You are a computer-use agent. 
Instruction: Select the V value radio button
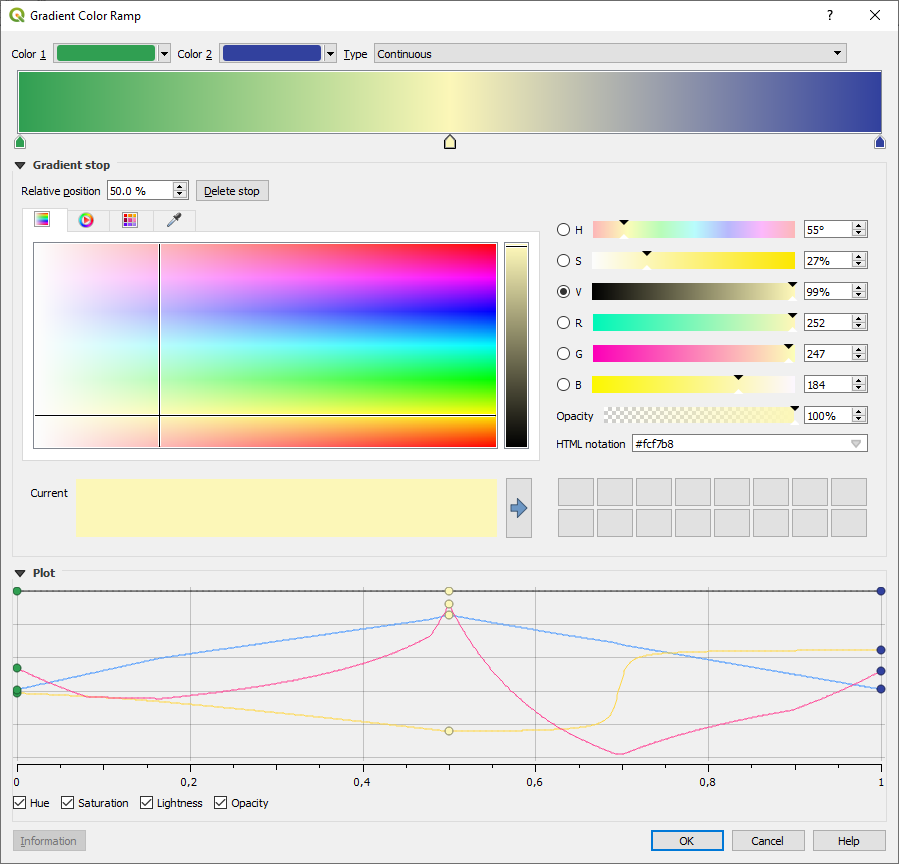pos(564,292)
